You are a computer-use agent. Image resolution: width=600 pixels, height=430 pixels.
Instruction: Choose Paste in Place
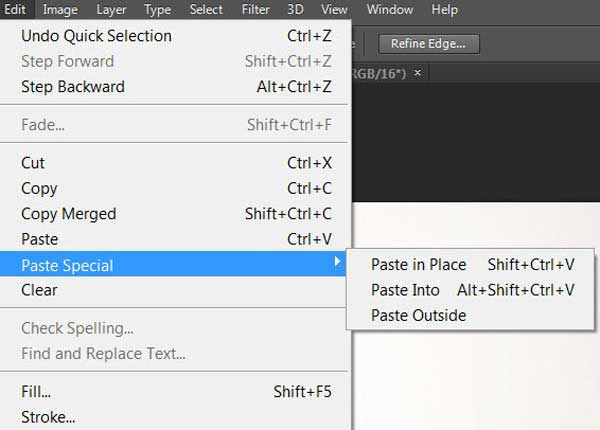coord(418,265)
